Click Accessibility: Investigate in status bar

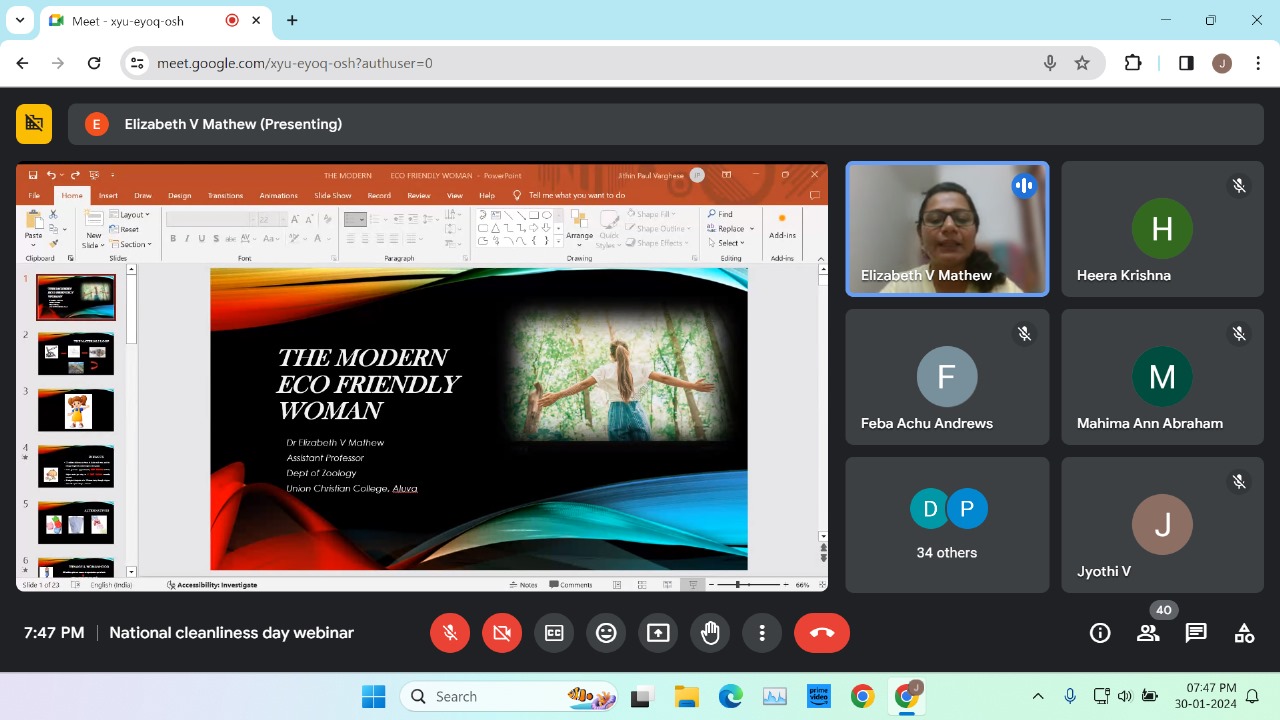coord(212,585)
